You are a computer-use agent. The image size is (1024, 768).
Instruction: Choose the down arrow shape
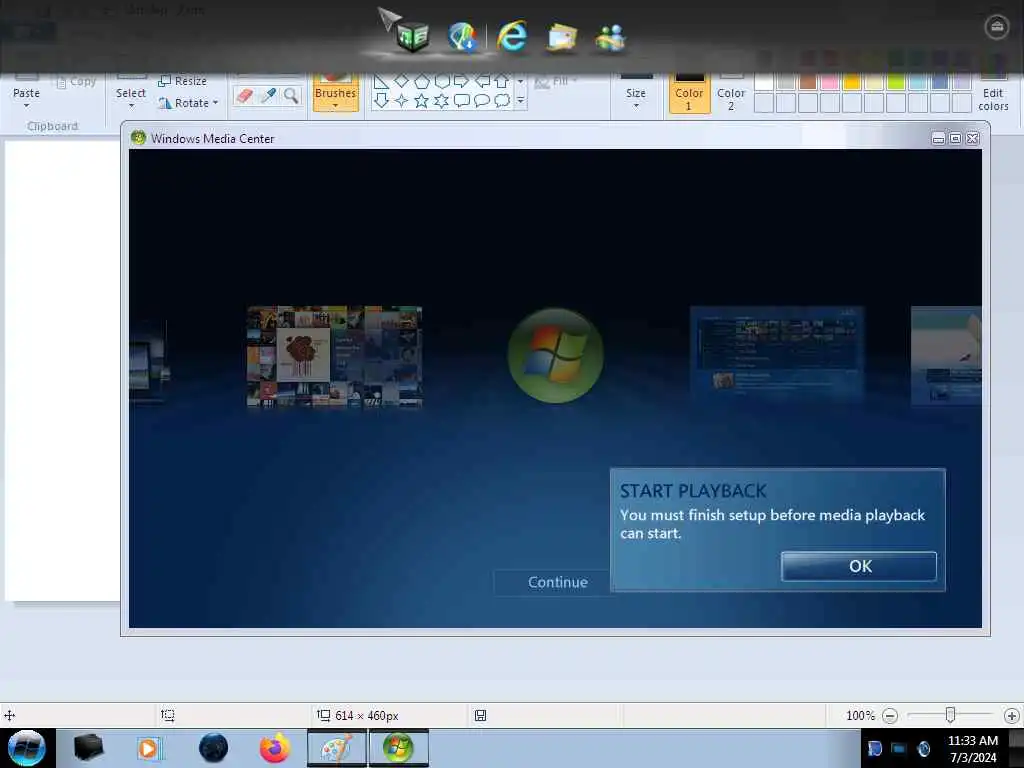pyautogui.click(x=381, y=101)
